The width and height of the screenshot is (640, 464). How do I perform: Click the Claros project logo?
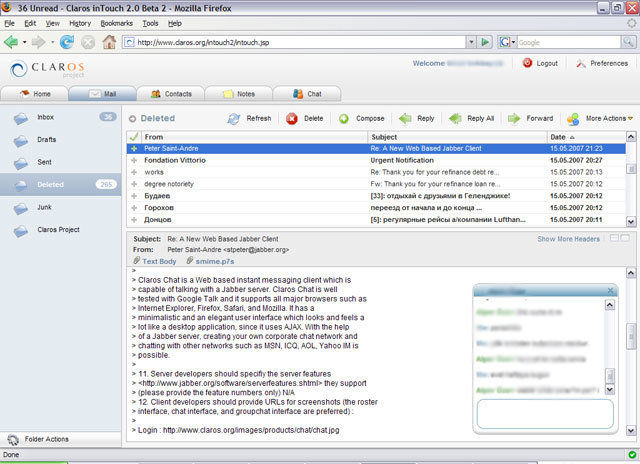tap(47, 69)
